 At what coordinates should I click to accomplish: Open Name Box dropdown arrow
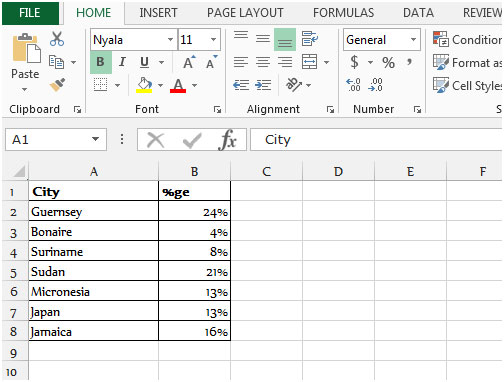coord(96,139)
